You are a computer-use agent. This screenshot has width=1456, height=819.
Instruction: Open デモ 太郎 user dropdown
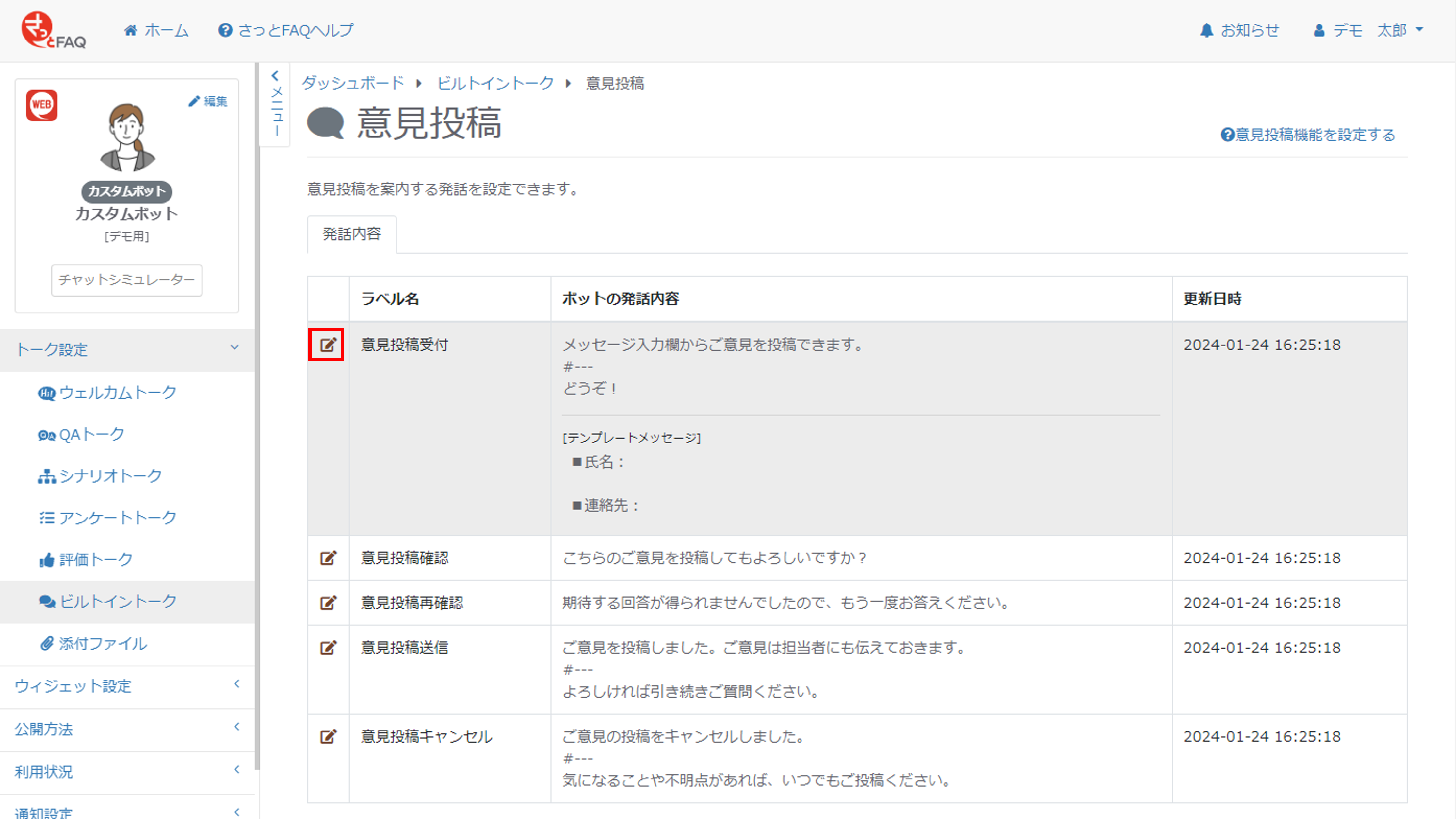click(x=1368, y=30)
